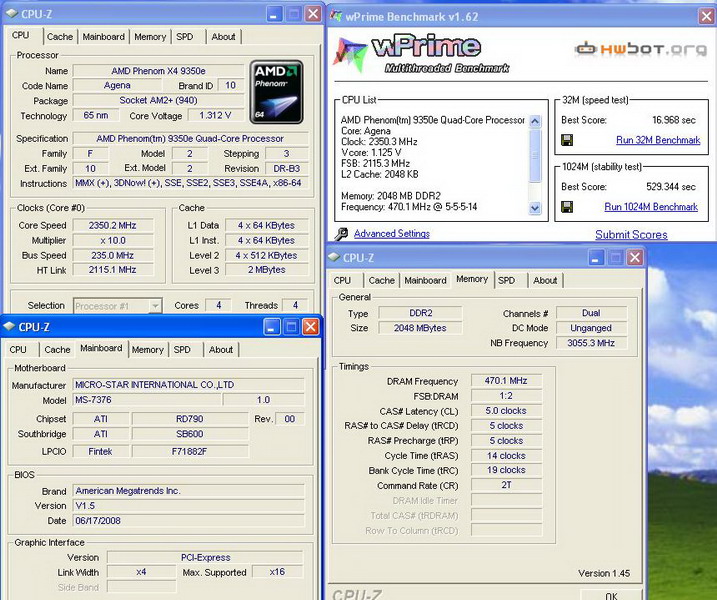Click the wPrime title bar app icon
This screenshot has height=600, width=717.
pyautogui.click(x=336, y=16)
